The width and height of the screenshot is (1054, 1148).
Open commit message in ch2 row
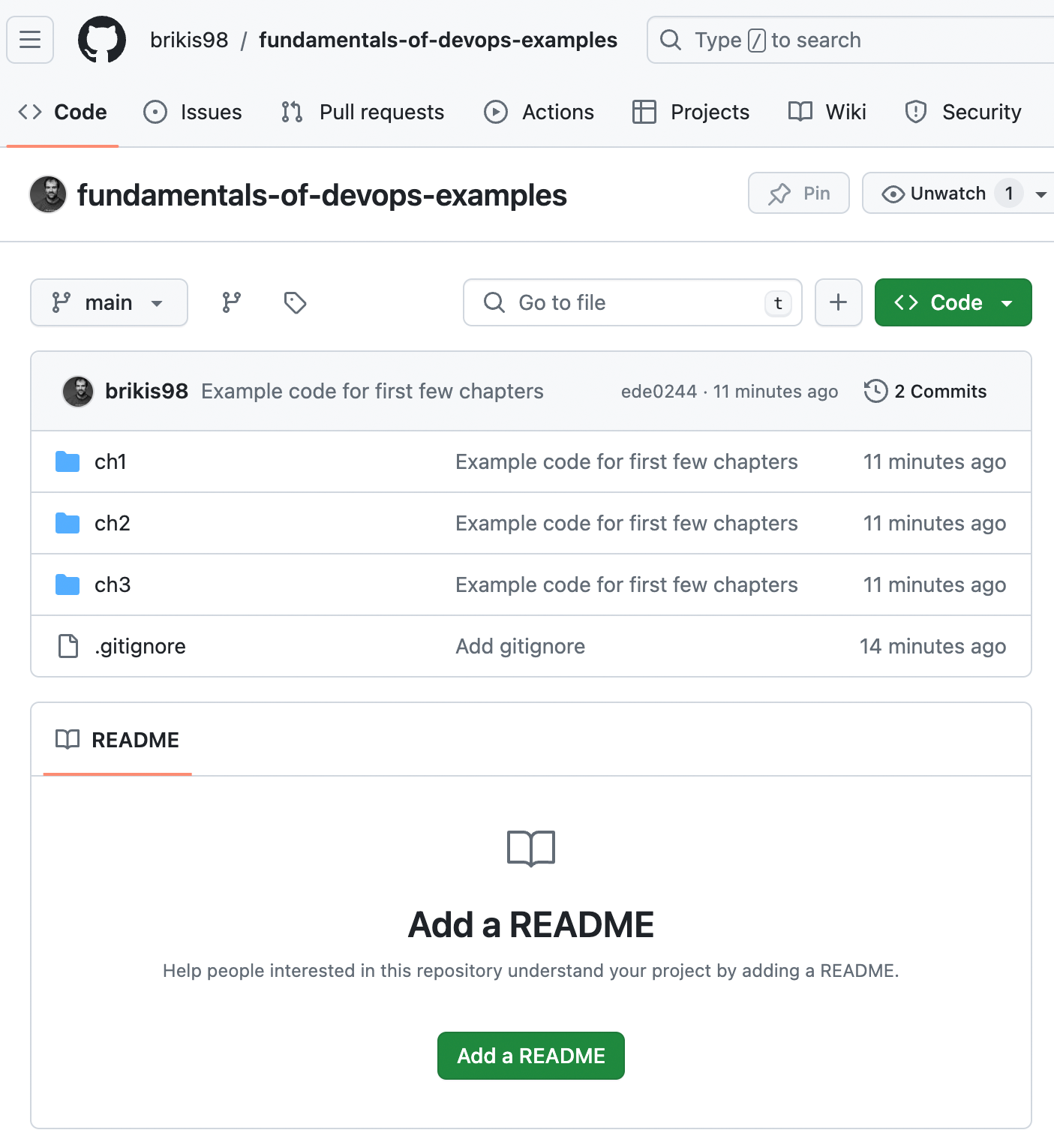tap(626, 523)
